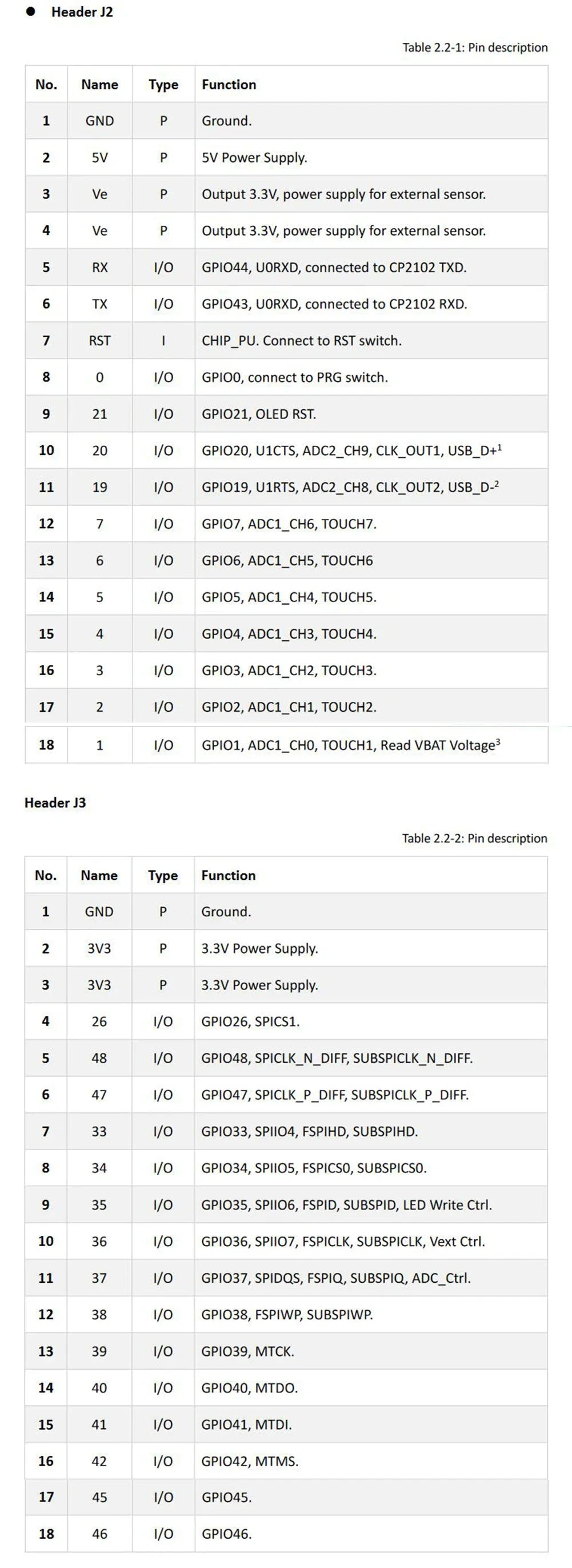Select the GPIO46 row in J3
572x1568 pixels.
point(286,1534)
